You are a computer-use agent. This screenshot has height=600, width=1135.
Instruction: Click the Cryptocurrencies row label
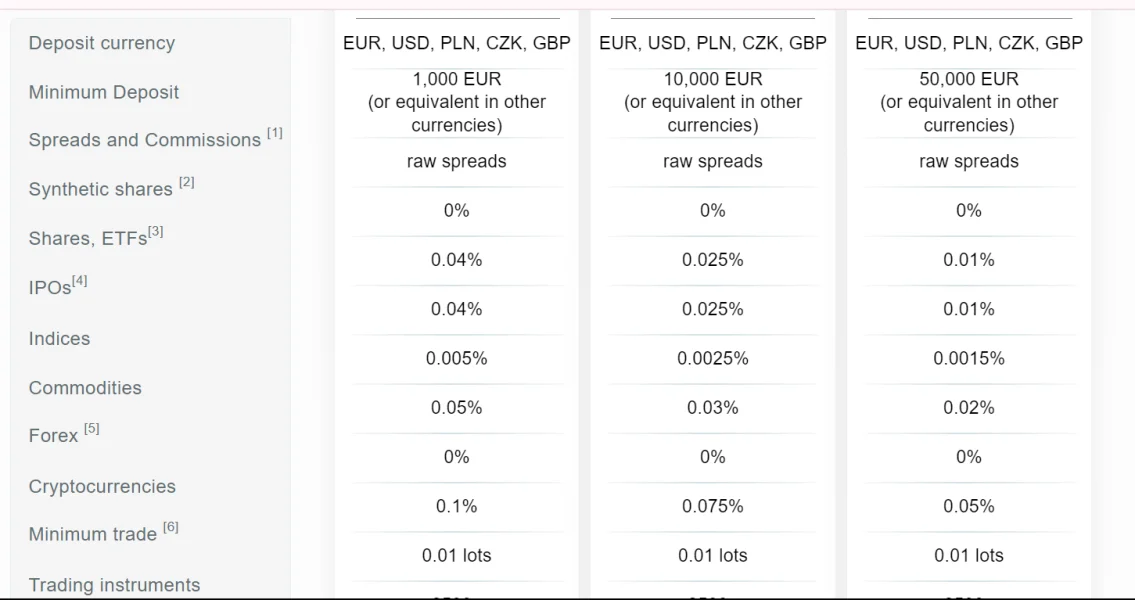click(x=102, y=487)
